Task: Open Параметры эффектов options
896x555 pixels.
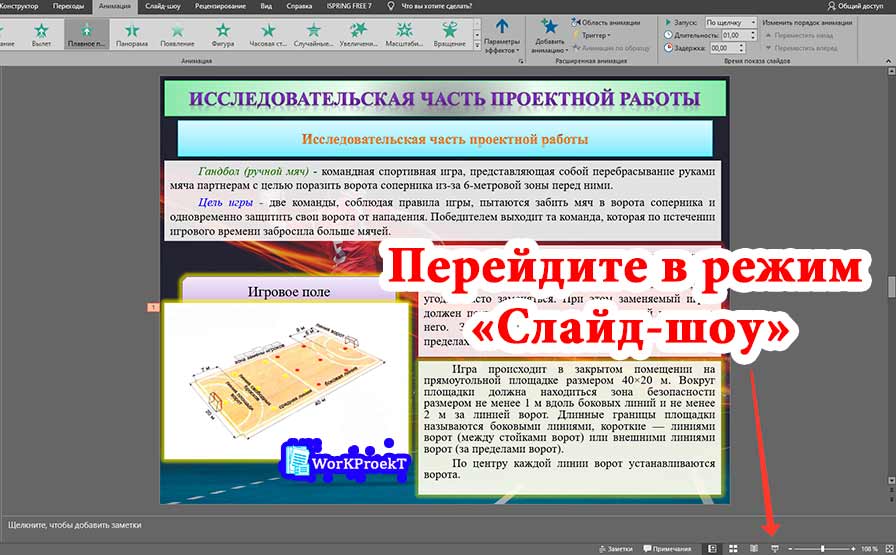Action: pyautogui.click(x=502, y=36)
